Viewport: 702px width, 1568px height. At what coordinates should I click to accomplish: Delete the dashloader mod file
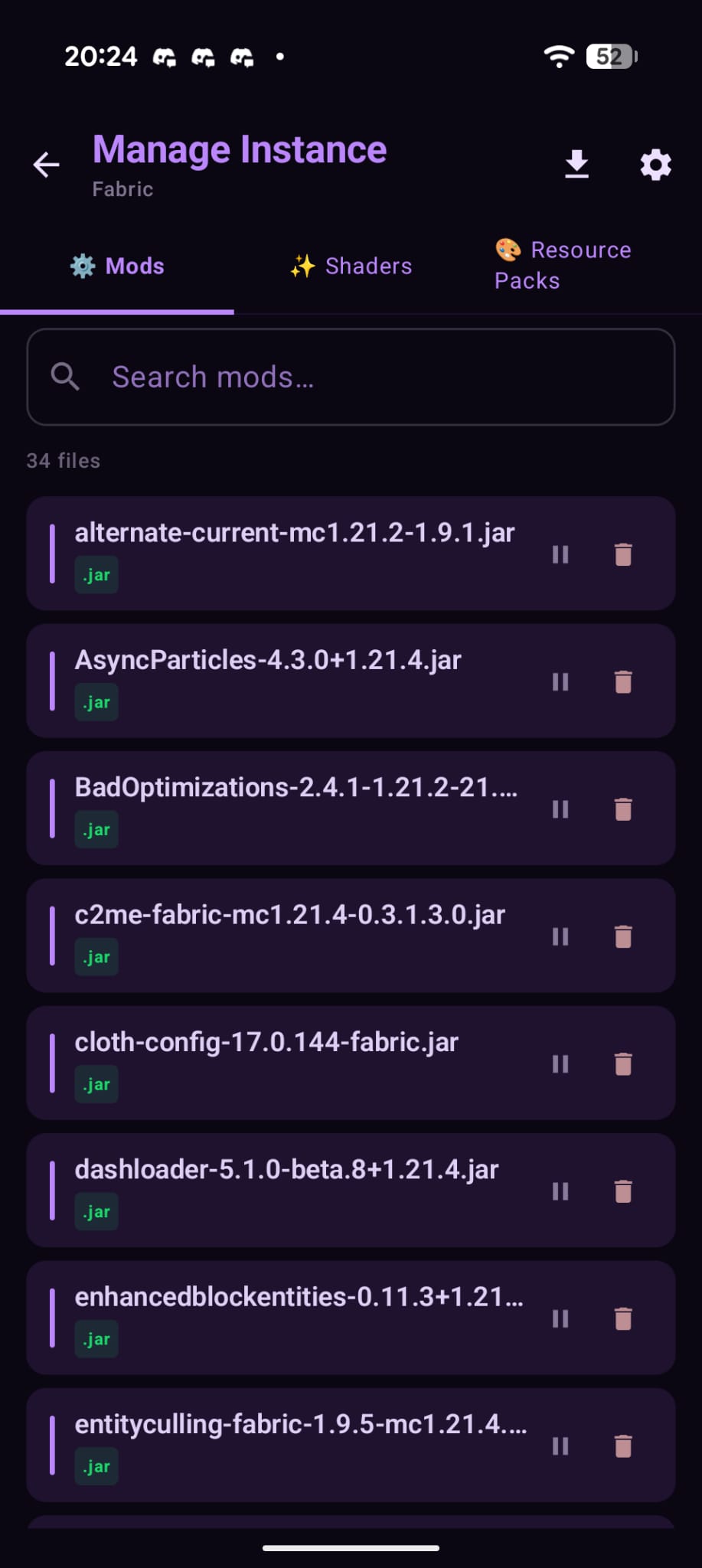[x=623, y=1191]
